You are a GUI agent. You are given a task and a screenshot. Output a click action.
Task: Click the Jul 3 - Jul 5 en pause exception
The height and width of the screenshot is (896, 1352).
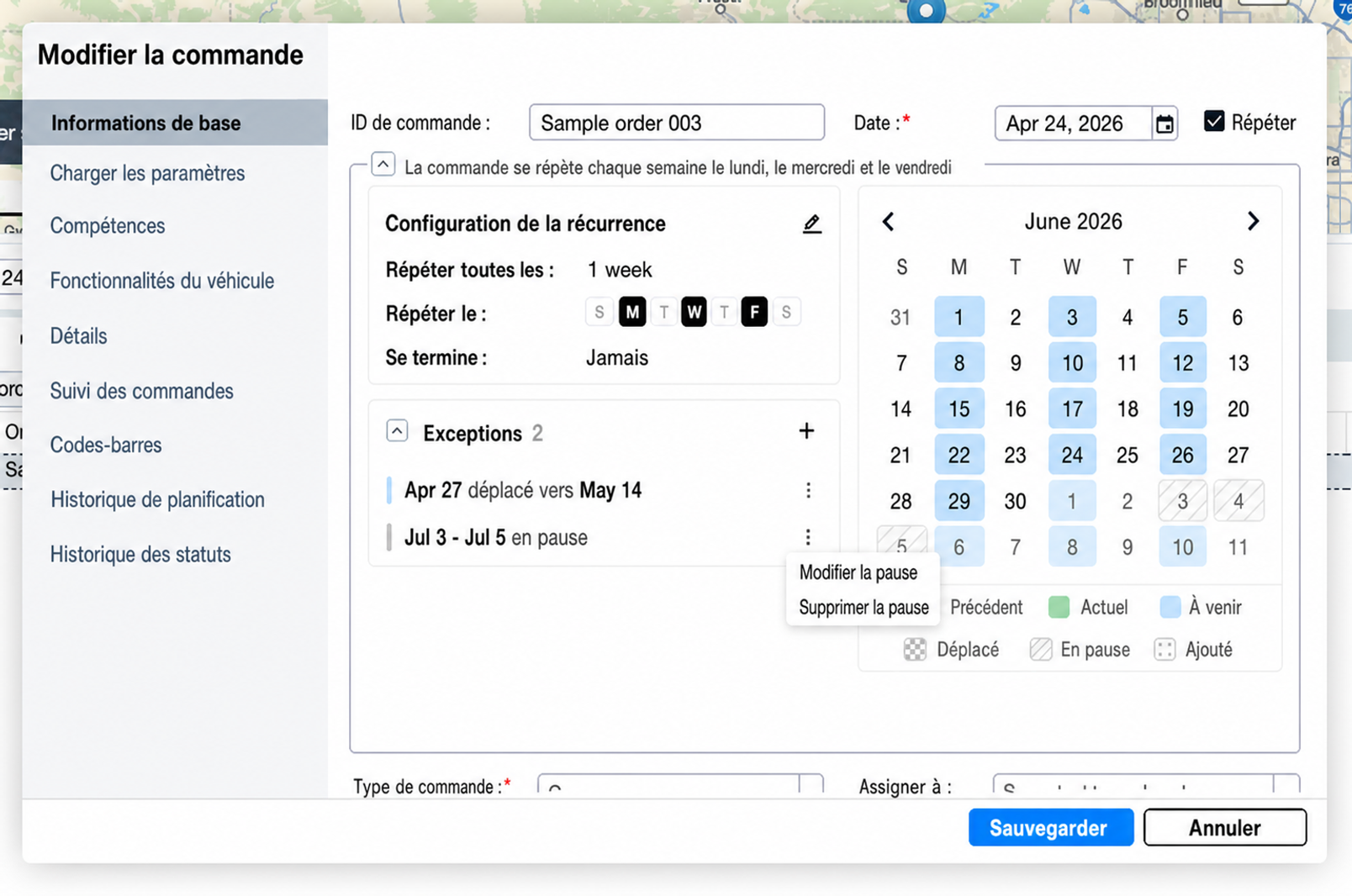(x=495, y=537)
